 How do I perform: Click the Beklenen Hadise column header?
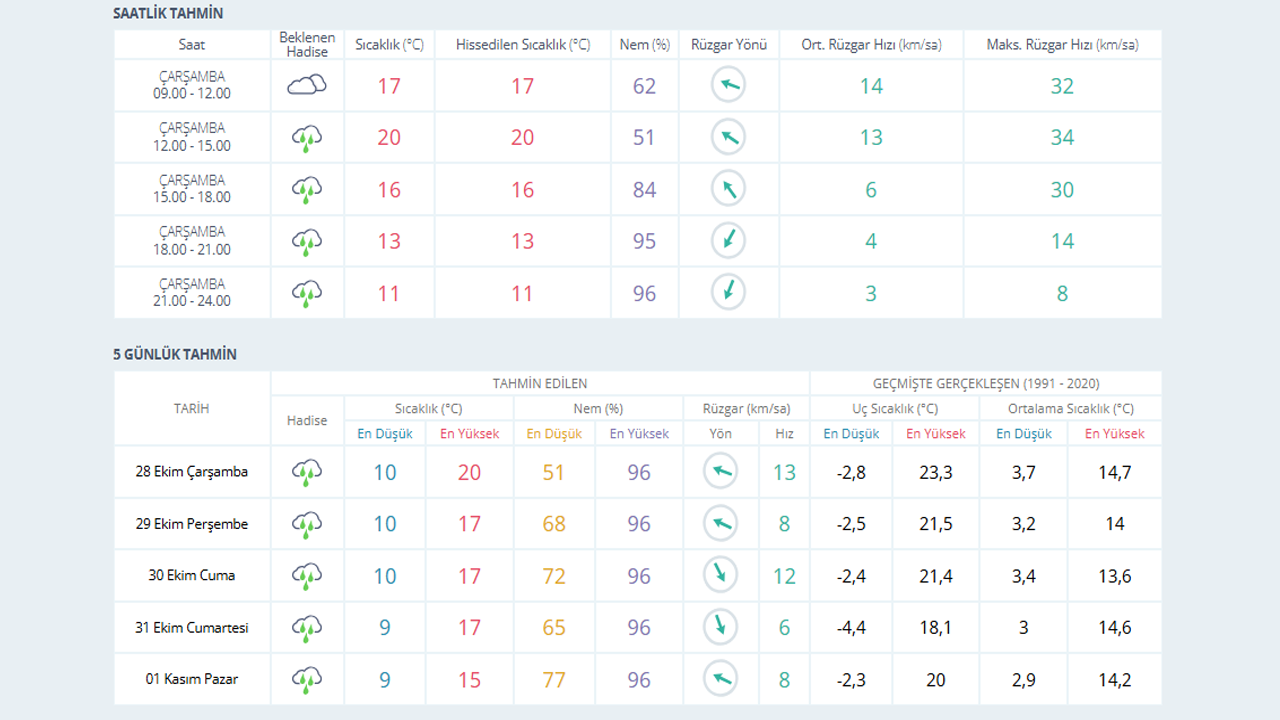(307, 45)
